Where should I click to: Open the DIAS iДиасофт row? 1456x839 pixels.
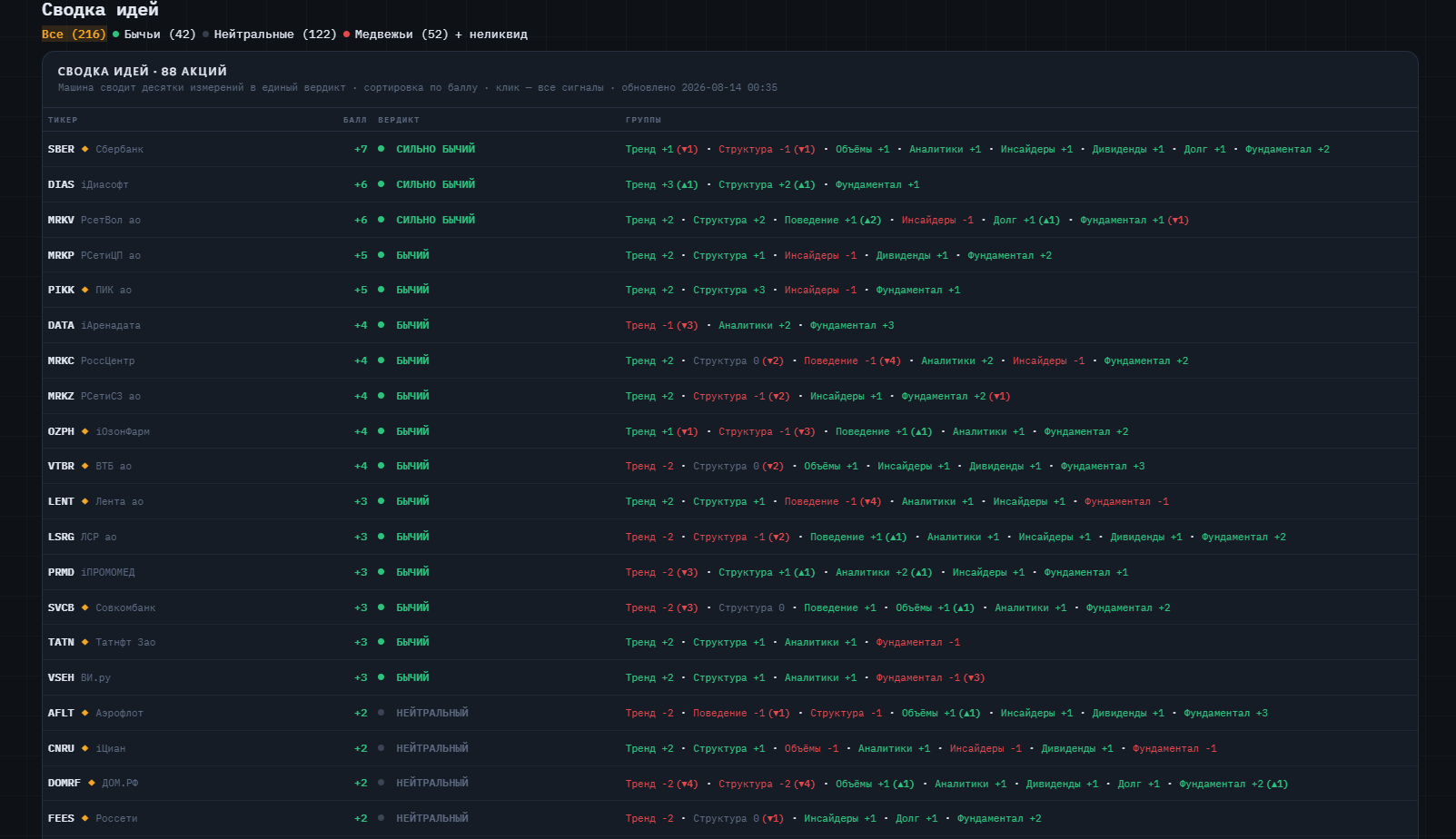point(730,184)
